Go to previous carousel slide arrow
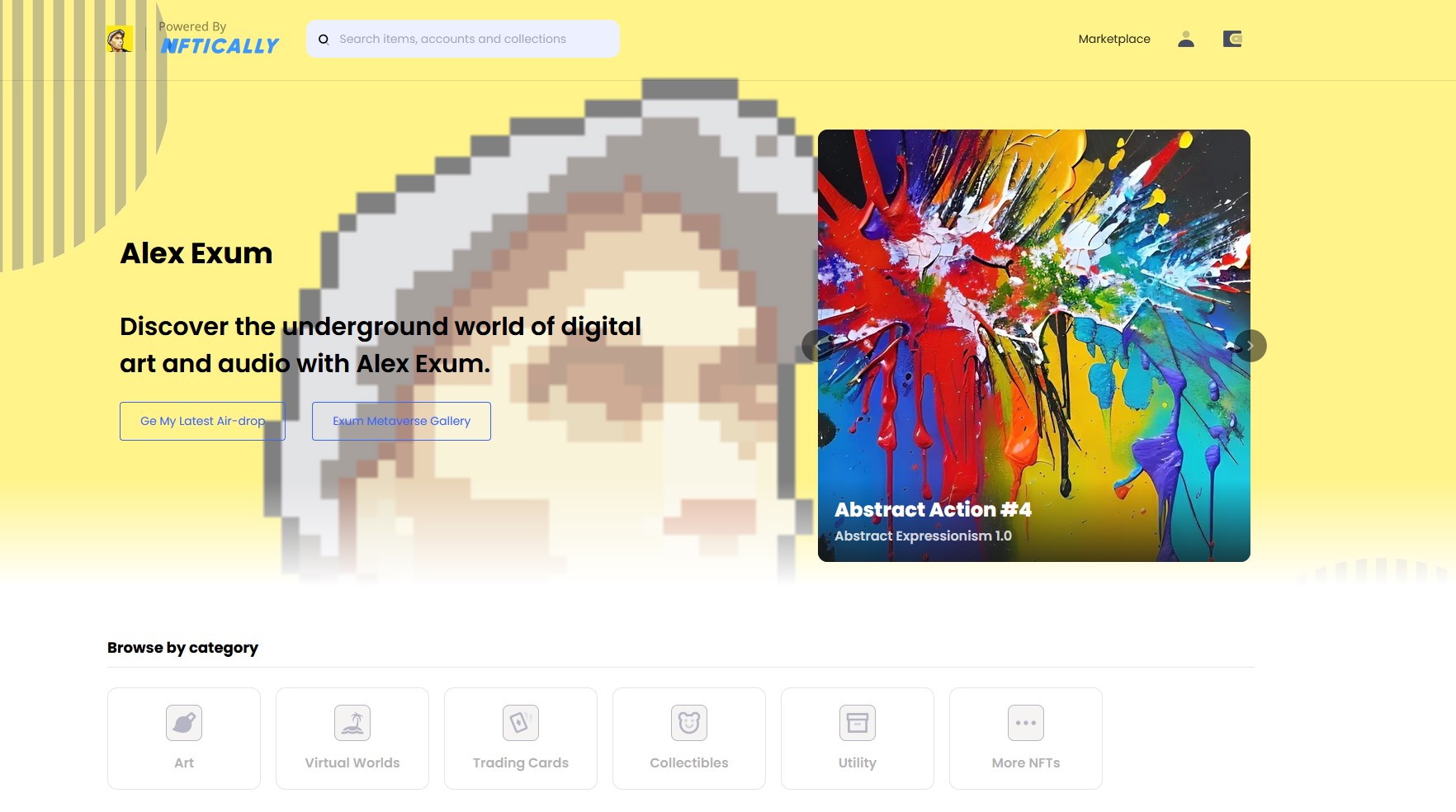 [x=817, y=346]
